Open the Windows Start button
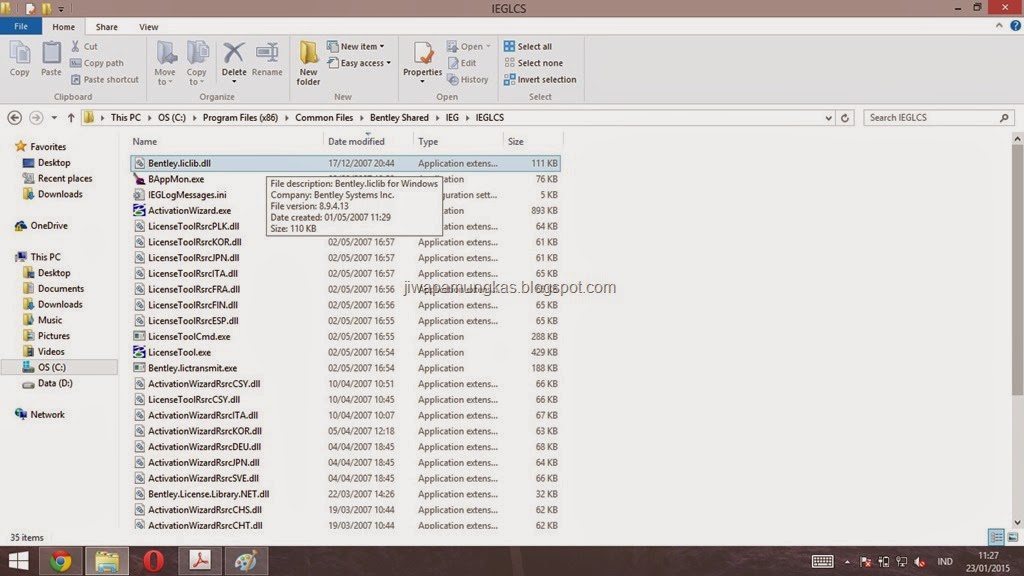The image size is (1024, 576). tap(18, 561)
